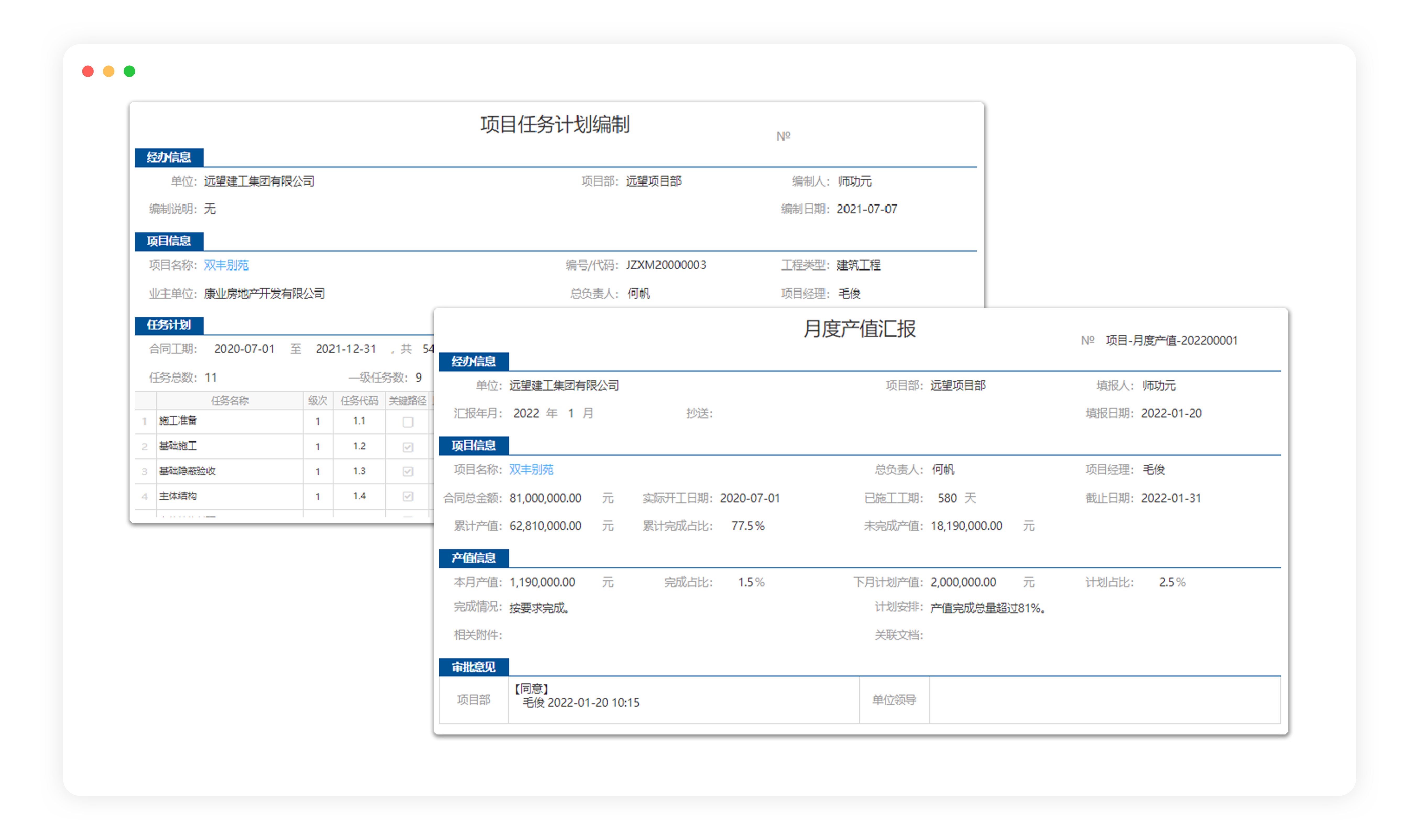Click the 【同意】 approval opinion entry
The height and width of the screenshot is (840, 1419).
click(577, 696)
